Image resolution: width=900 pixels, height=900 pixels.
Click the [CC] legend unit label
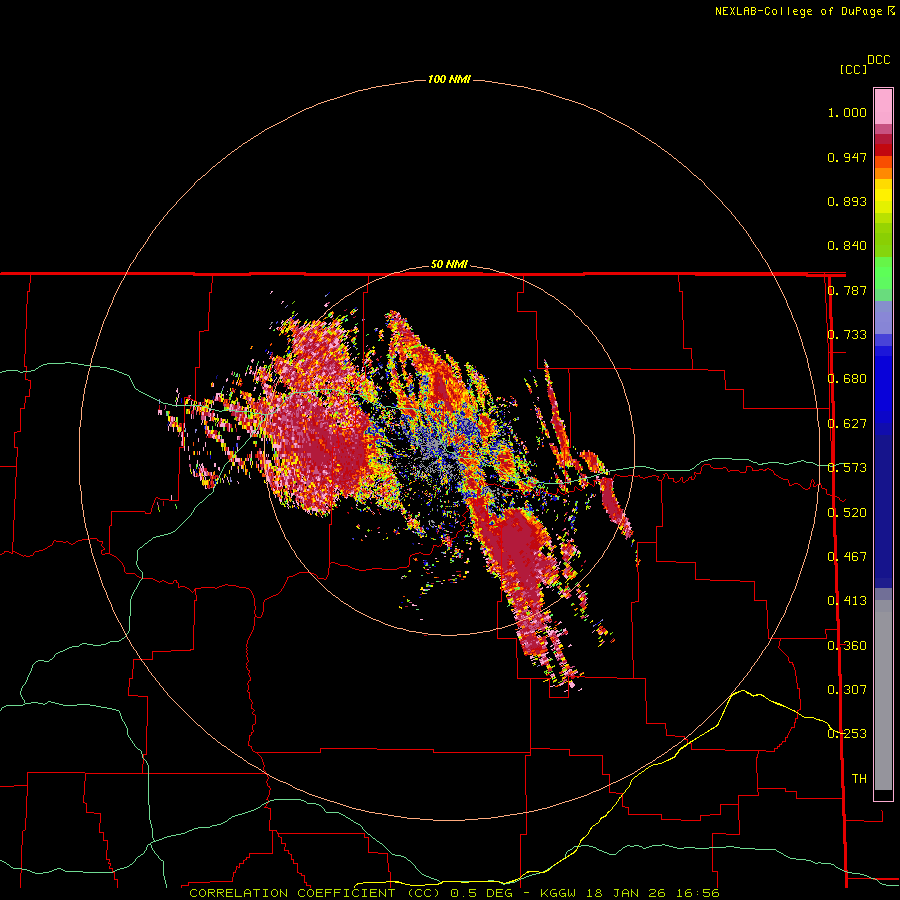853,69
